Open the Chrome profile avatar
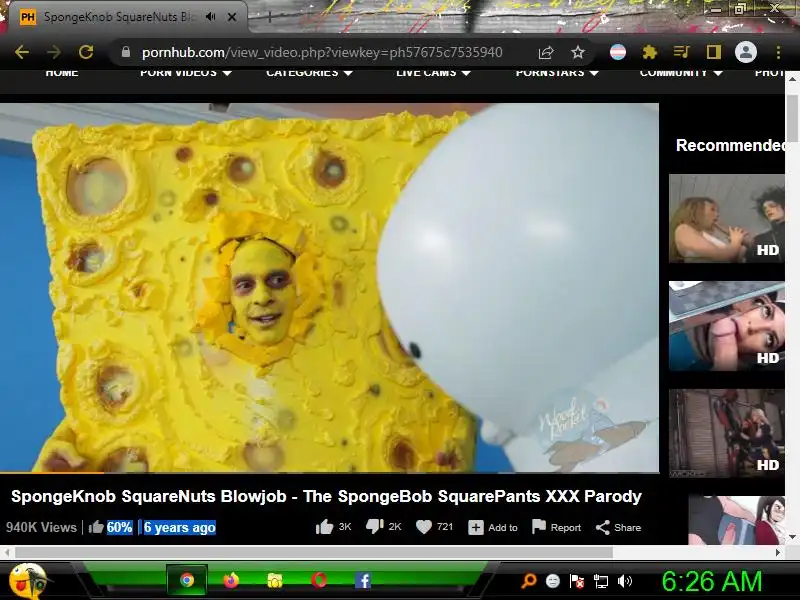This screenshot has height=600, width=800. pyautogui.click(x=745, y=52)
